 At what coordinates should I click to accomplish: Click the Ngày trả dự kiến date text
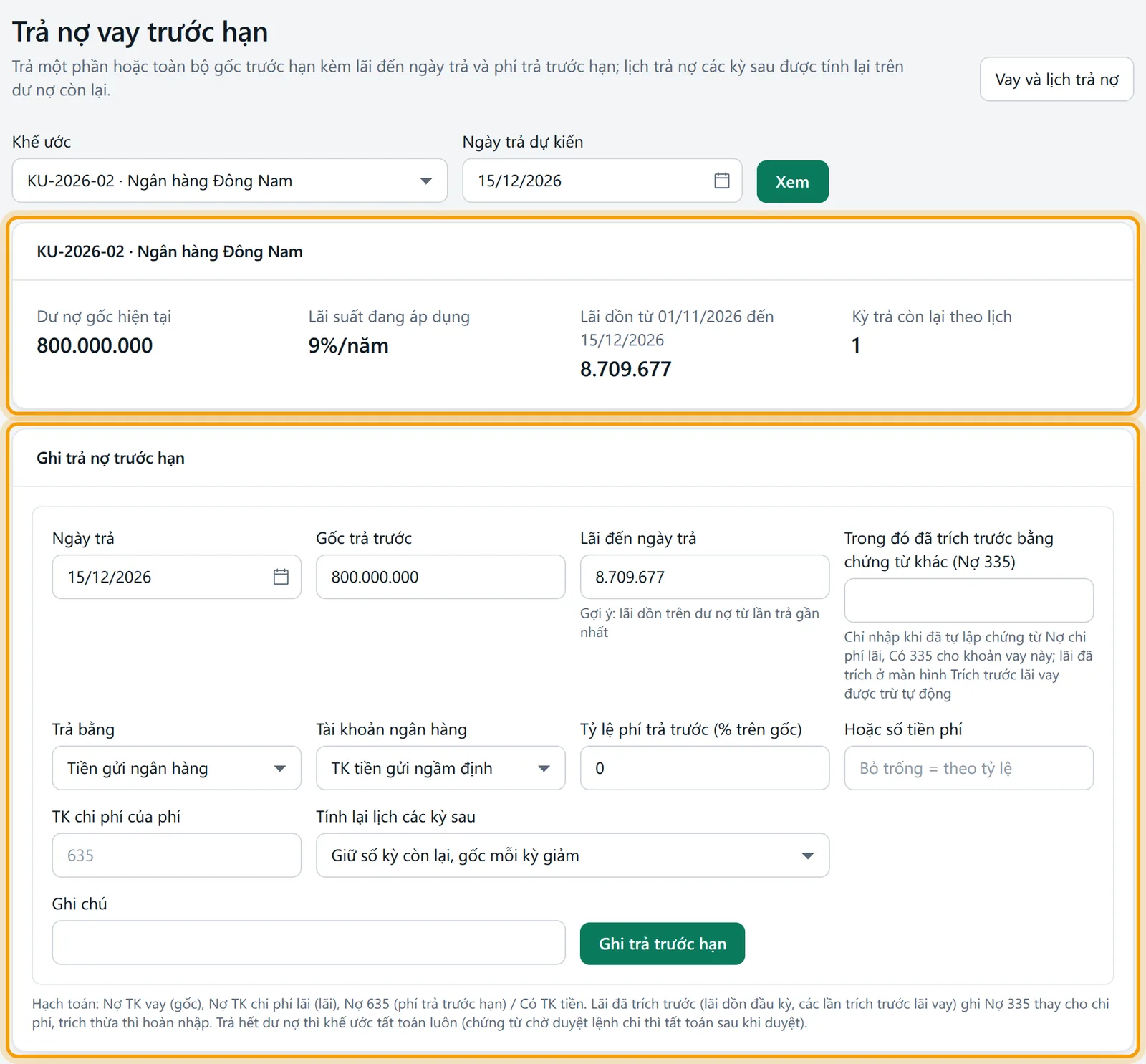[x=520, y=181]
